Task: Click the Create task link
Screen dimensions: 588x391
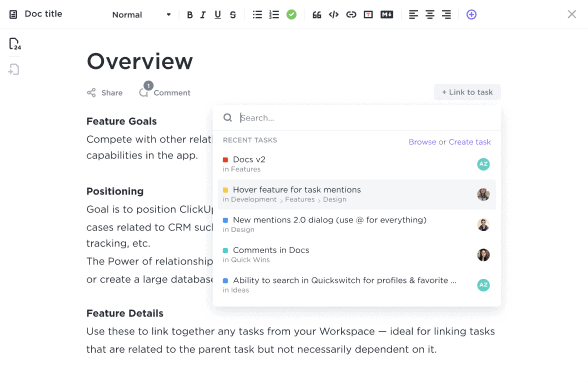Action: pyautogui.click(x=470, y=142)
